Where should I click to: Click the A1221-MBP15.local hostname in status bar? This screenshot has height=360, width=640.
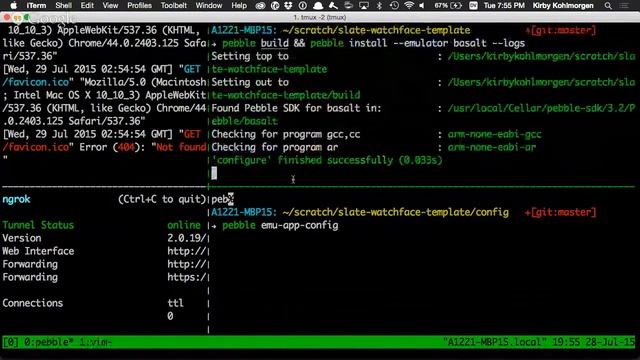coord(495,342)
